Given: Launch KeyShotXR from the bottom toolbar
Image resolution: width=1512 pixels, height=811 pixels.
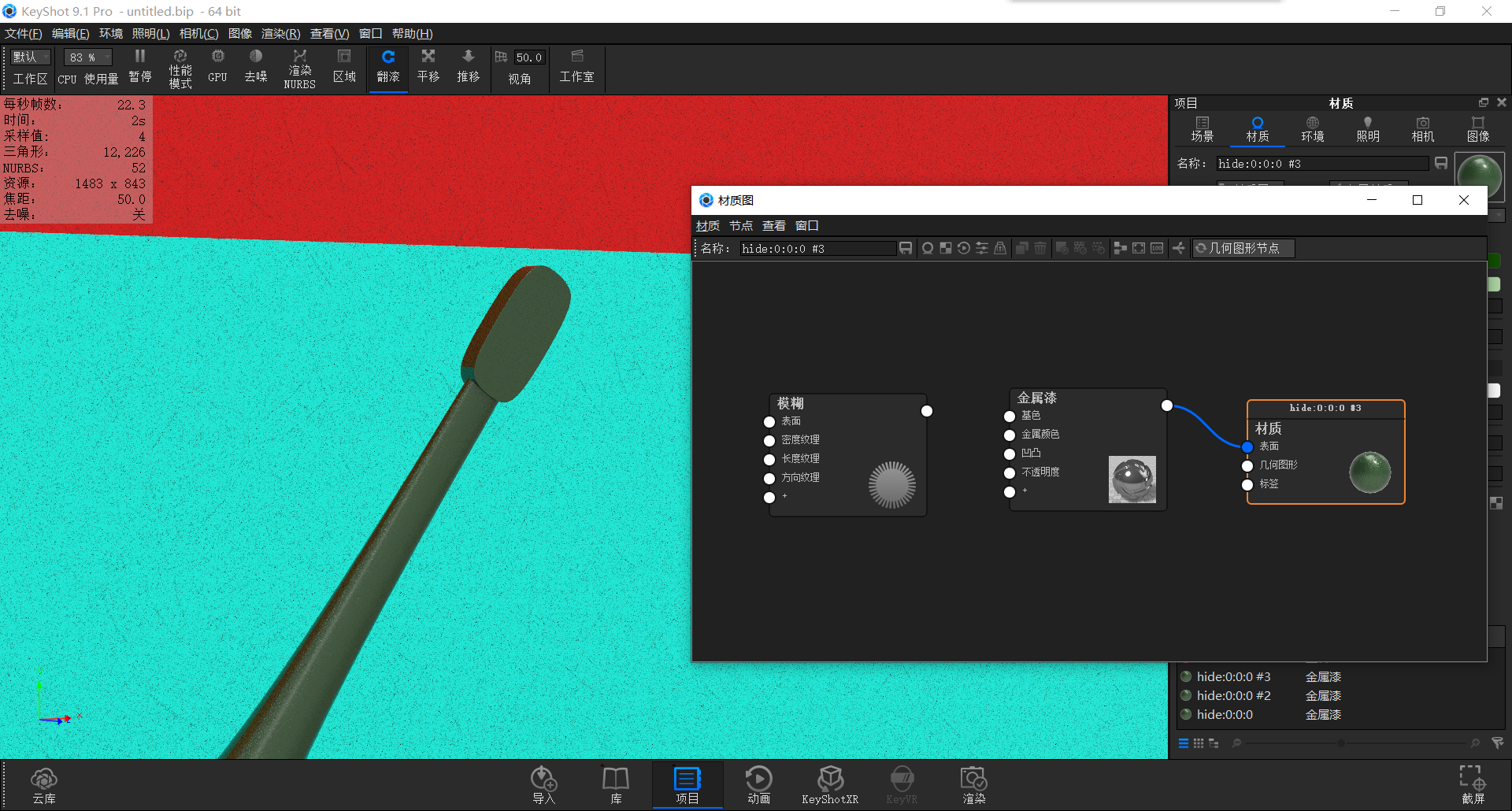Looking at the screenshot, I should click(830, 784).
